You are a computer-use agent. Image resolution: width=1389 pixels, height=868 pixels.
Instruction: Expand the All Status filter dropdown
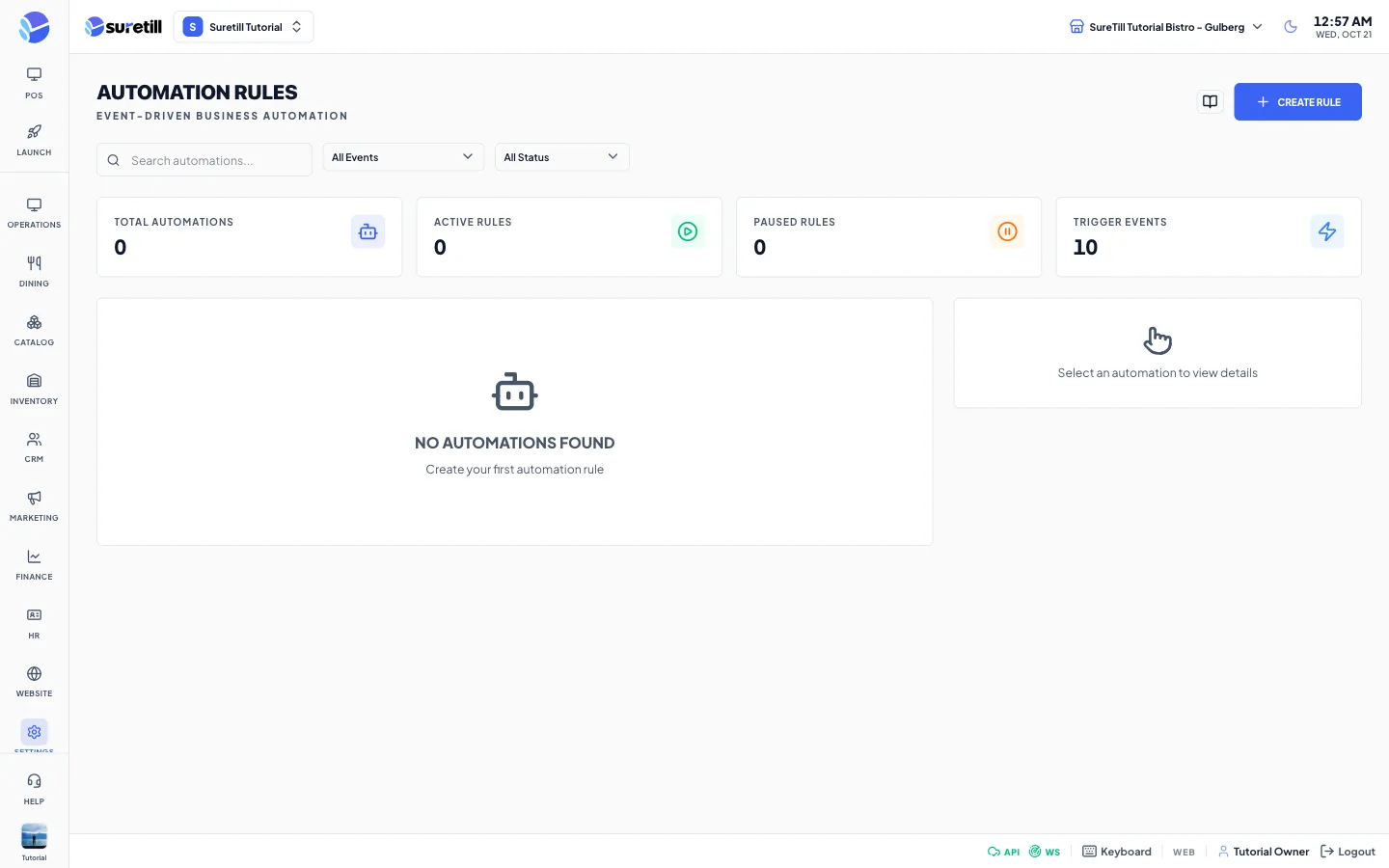(561, 157)
